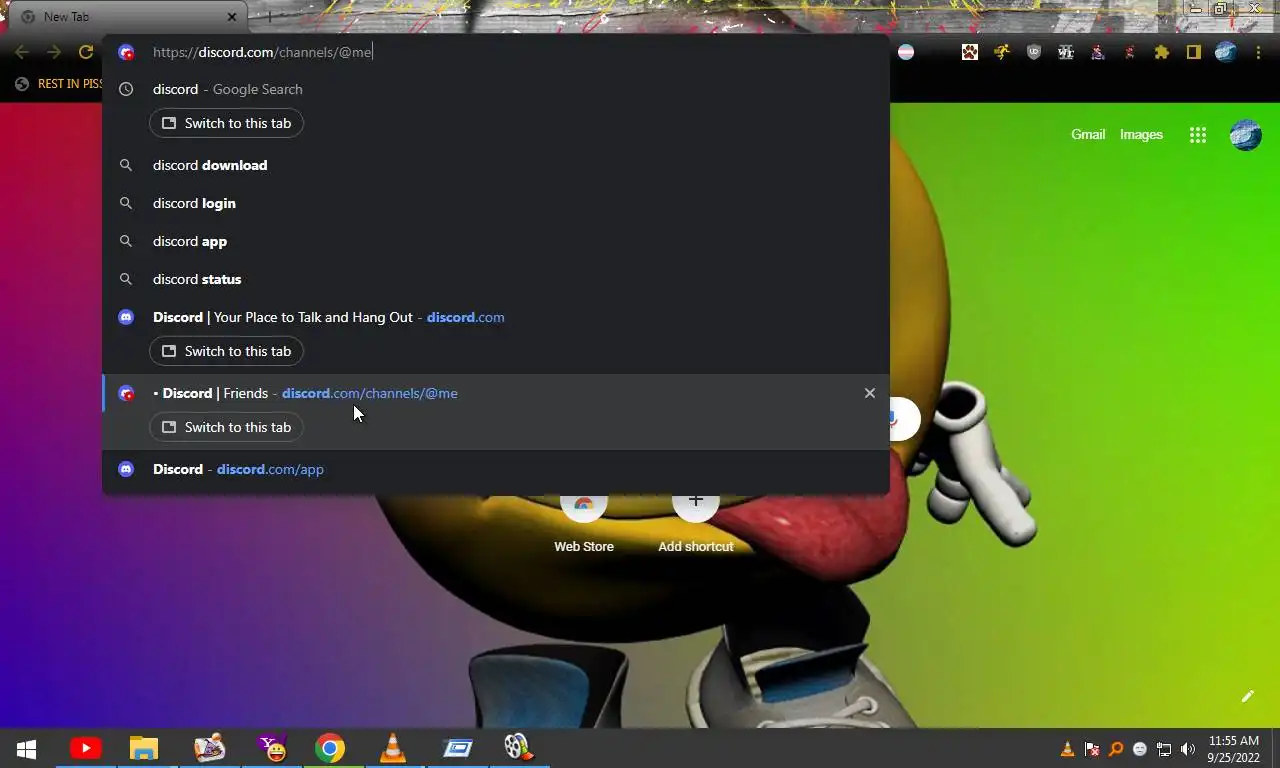Switch to tab under Google Search suggestion

(227, 123)
